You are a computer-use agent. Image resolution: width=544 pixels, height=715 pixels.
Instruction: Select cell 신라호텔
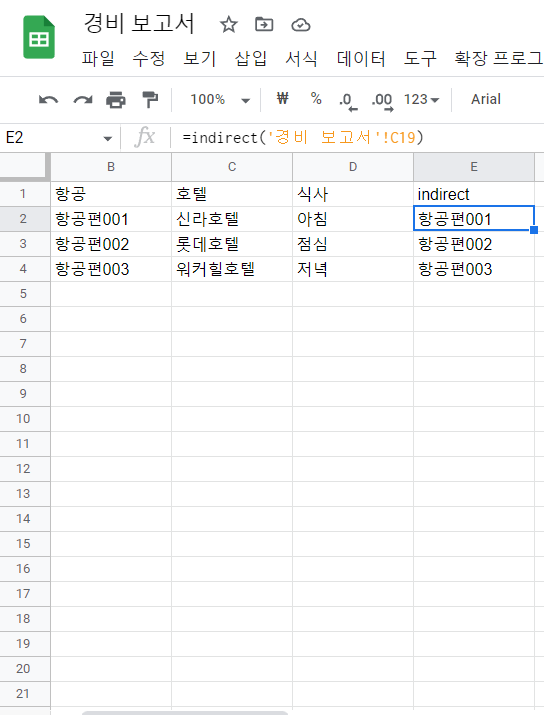click(x=232, y=219)
